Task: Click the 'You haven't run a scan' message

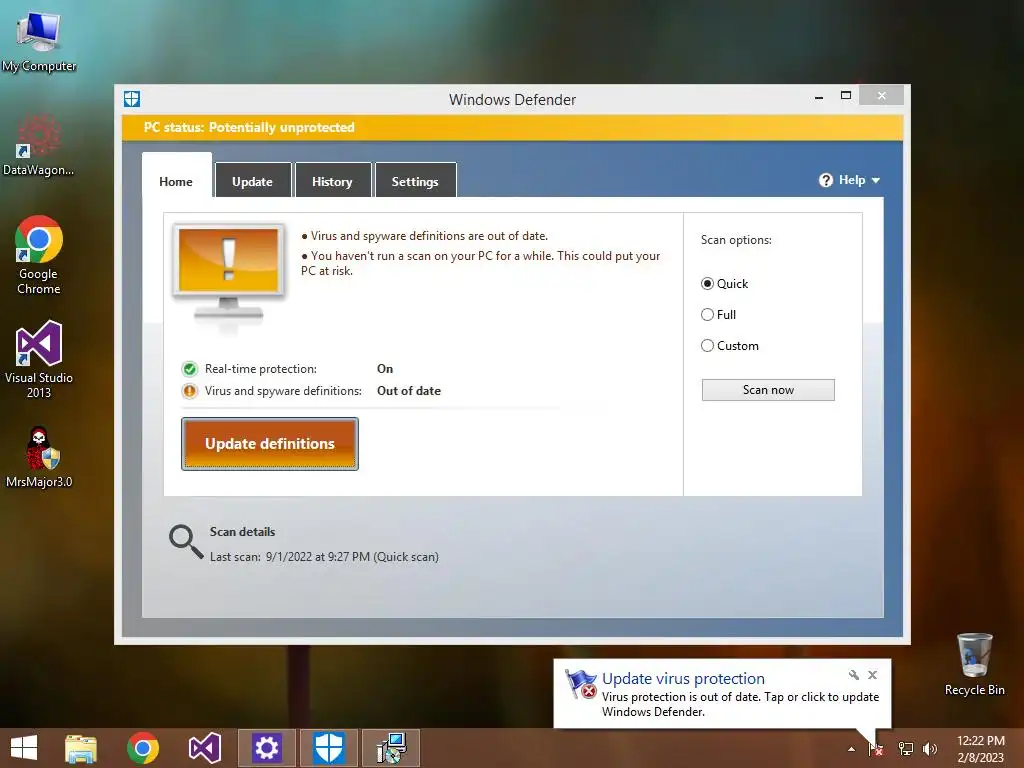Action: click(481, 263)
